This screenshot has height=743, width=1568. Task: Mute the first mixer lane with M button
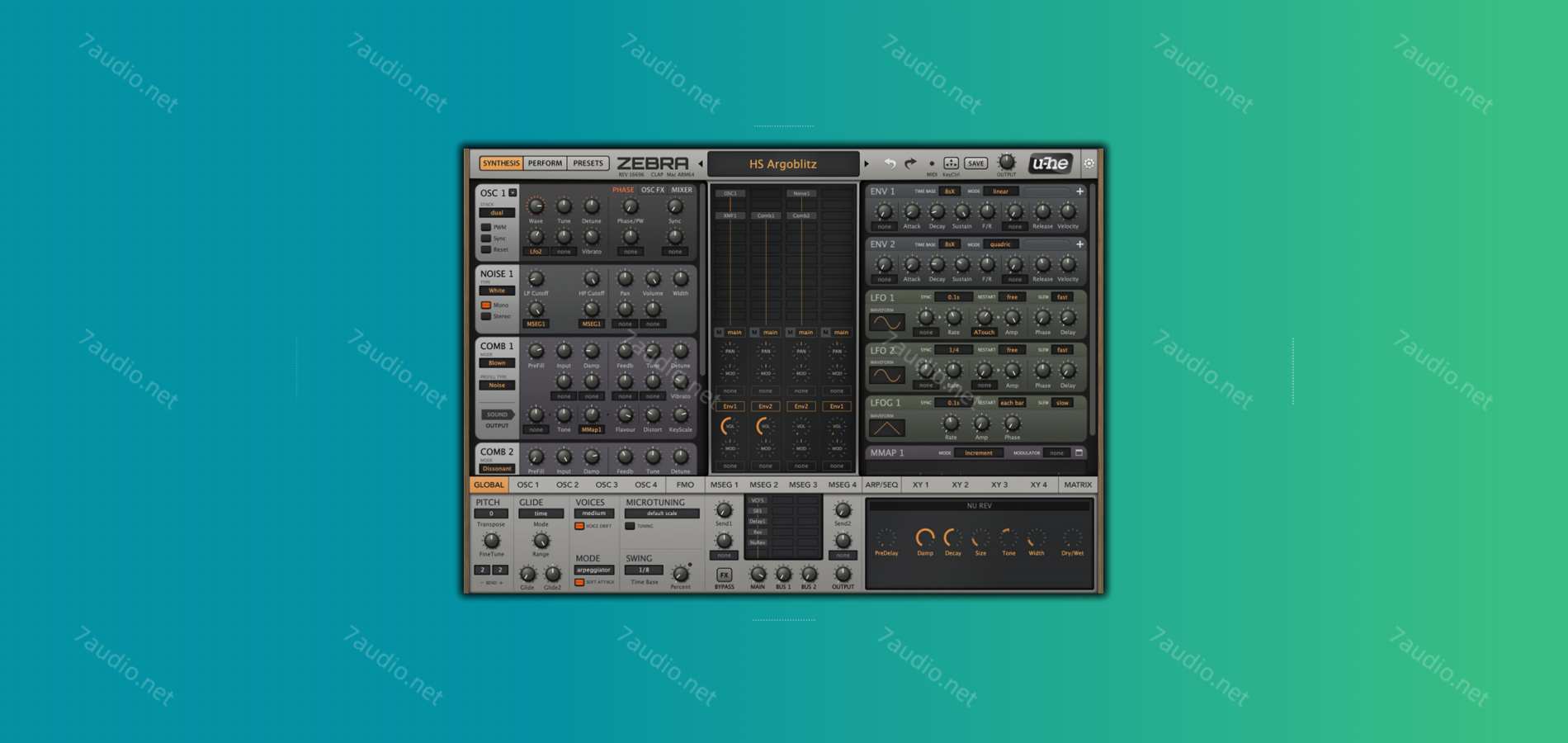point(719,332)
